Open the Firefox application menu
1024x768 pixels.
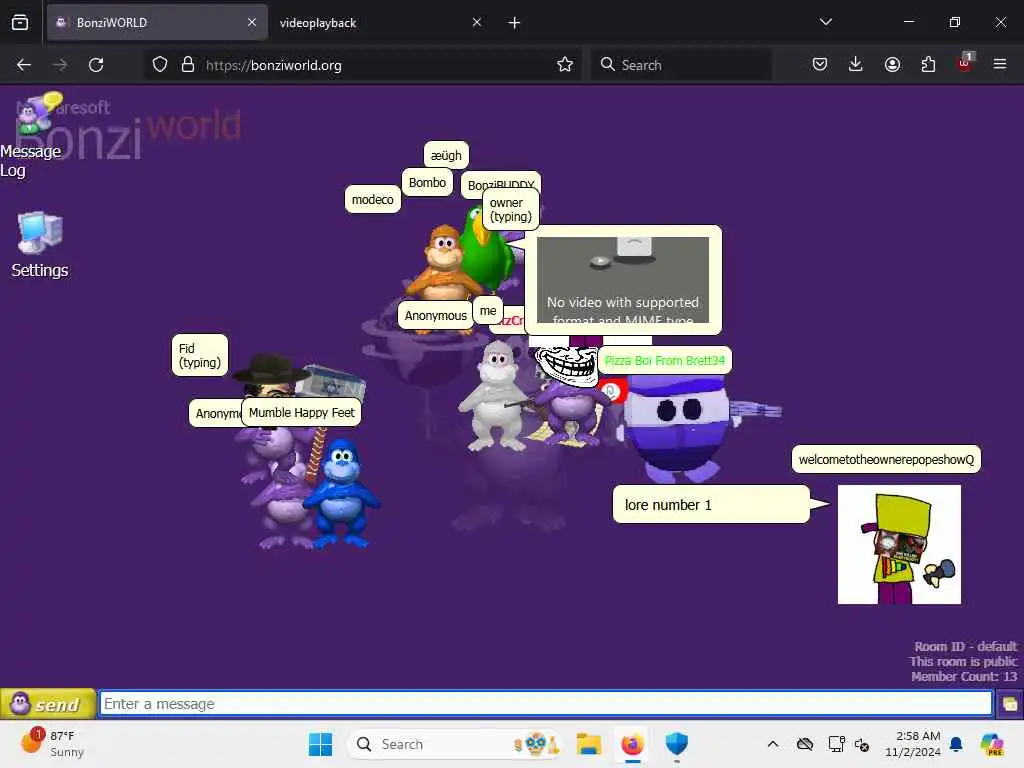(x=1000, y=65)
